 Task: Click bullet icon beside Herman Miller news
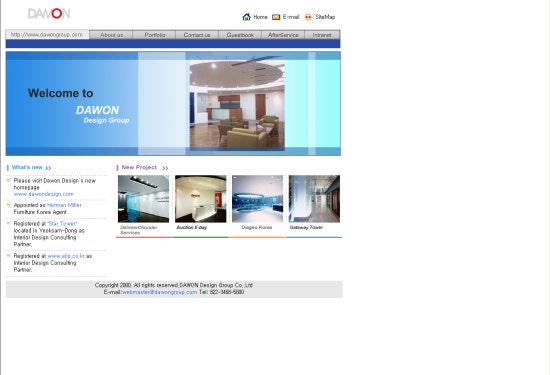point(8,205)
